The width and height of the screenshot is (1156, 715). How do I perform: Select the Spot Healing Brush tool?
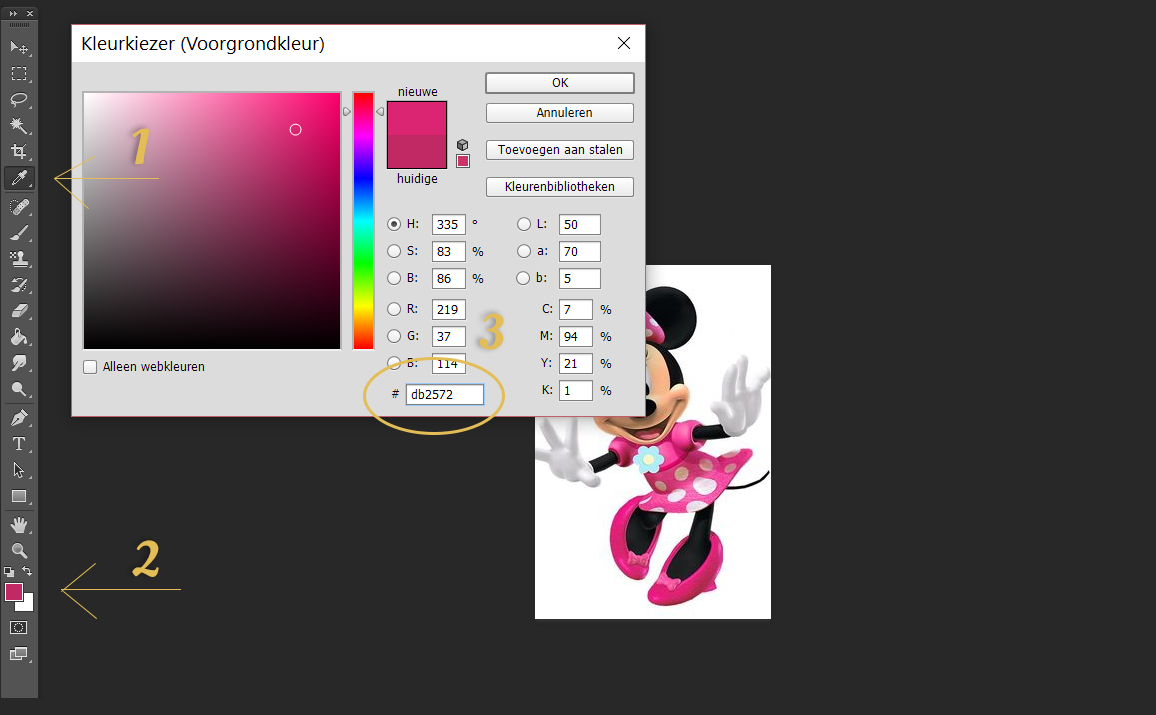(19, 207)
